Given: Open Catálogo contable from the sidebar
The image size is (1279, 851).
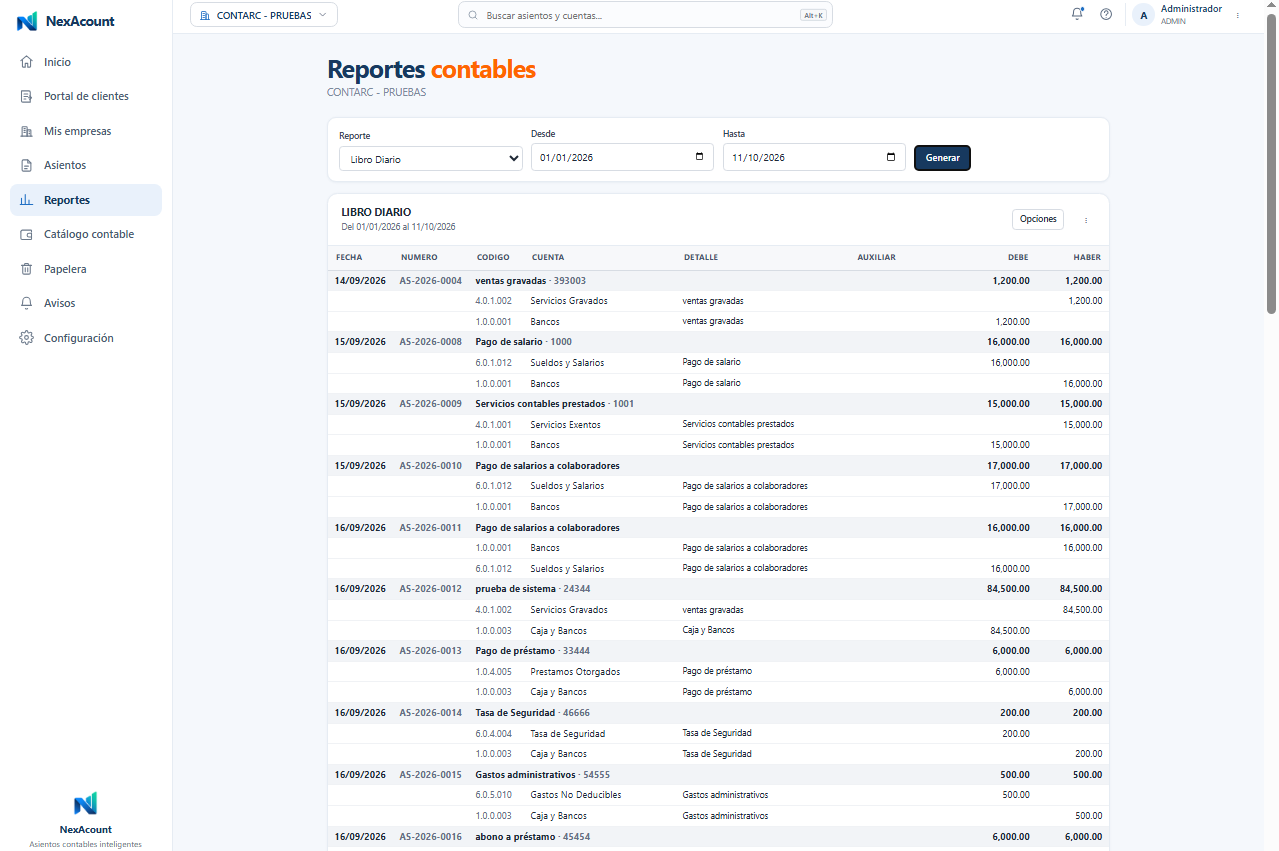Looking at the screenshot, I should click(x=86, y=234).
